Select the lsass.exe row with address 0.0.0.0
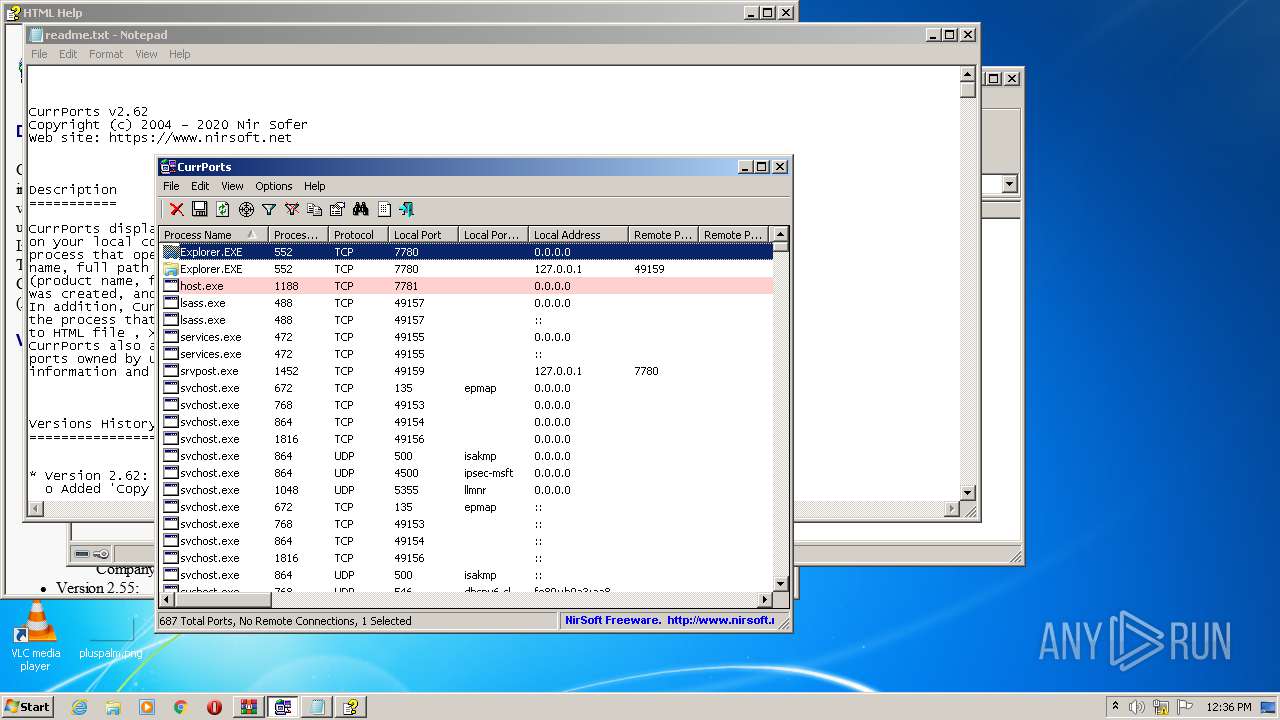 pos(467,303)
